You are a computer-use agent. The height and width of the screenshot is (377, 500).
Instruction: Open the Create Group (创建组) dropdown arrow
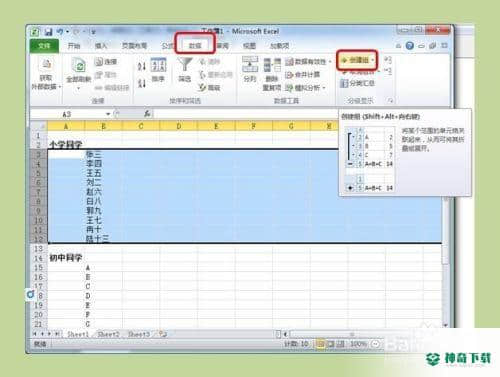coord(372,60)
